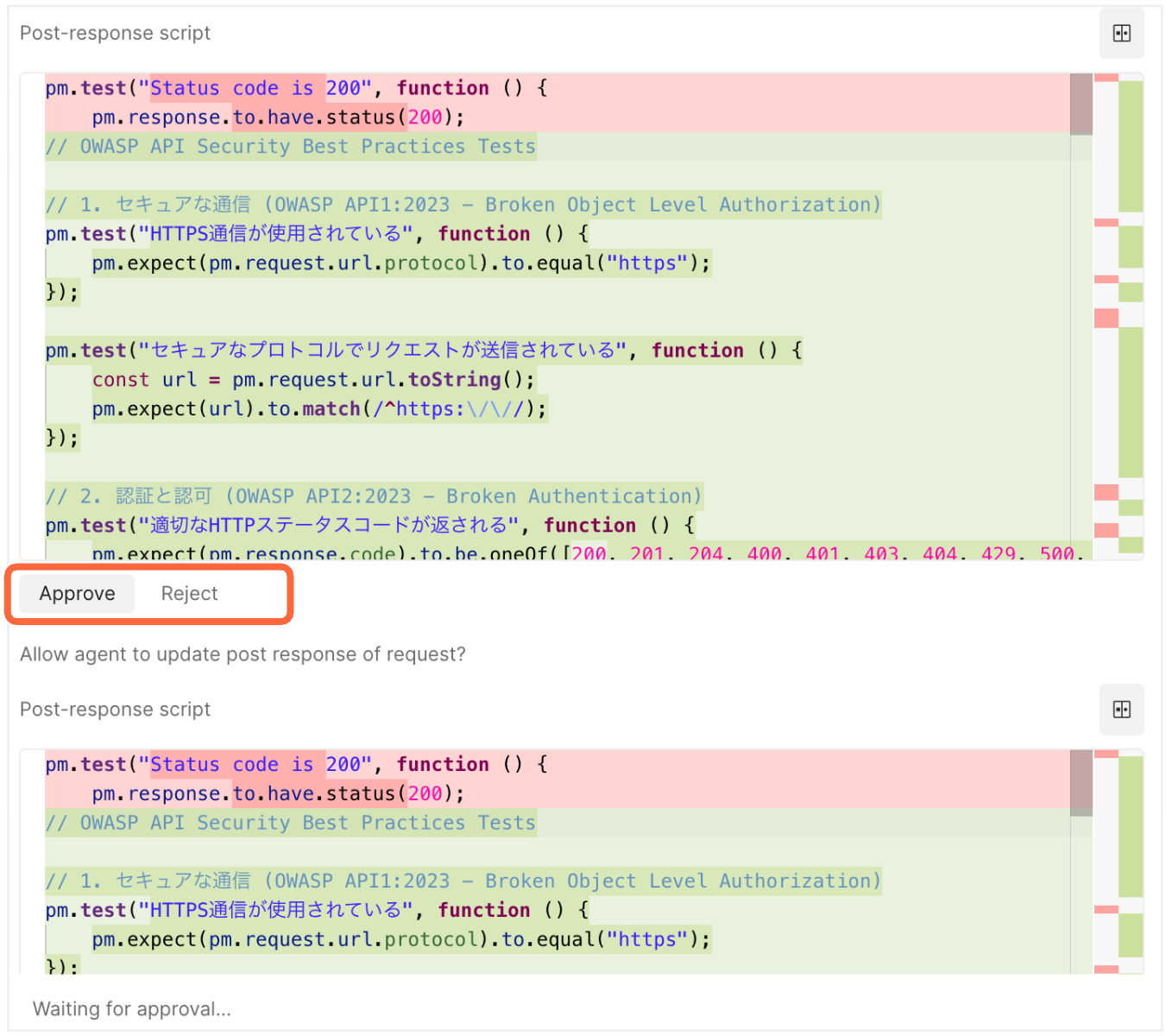The height and width of the screenshot is (1036, 1172).
Task: Click the Waiting for approval status text
Action: click(131, 1008)
